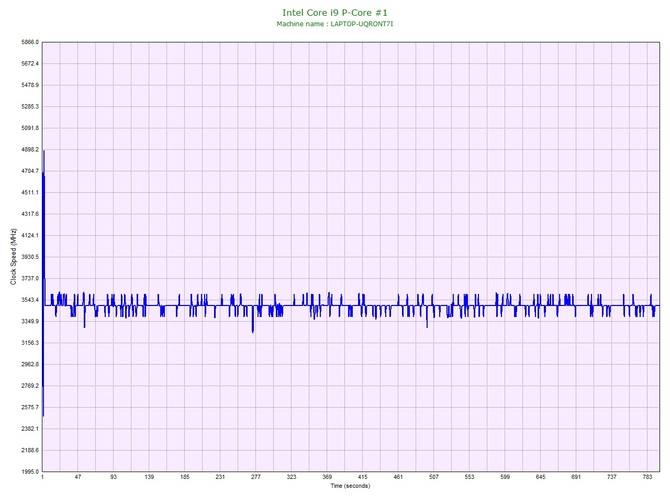Click the 3543.4 y-axis value
Viewport: 670px width, 503px height.
pyautogui.click(x=30, y=300)
